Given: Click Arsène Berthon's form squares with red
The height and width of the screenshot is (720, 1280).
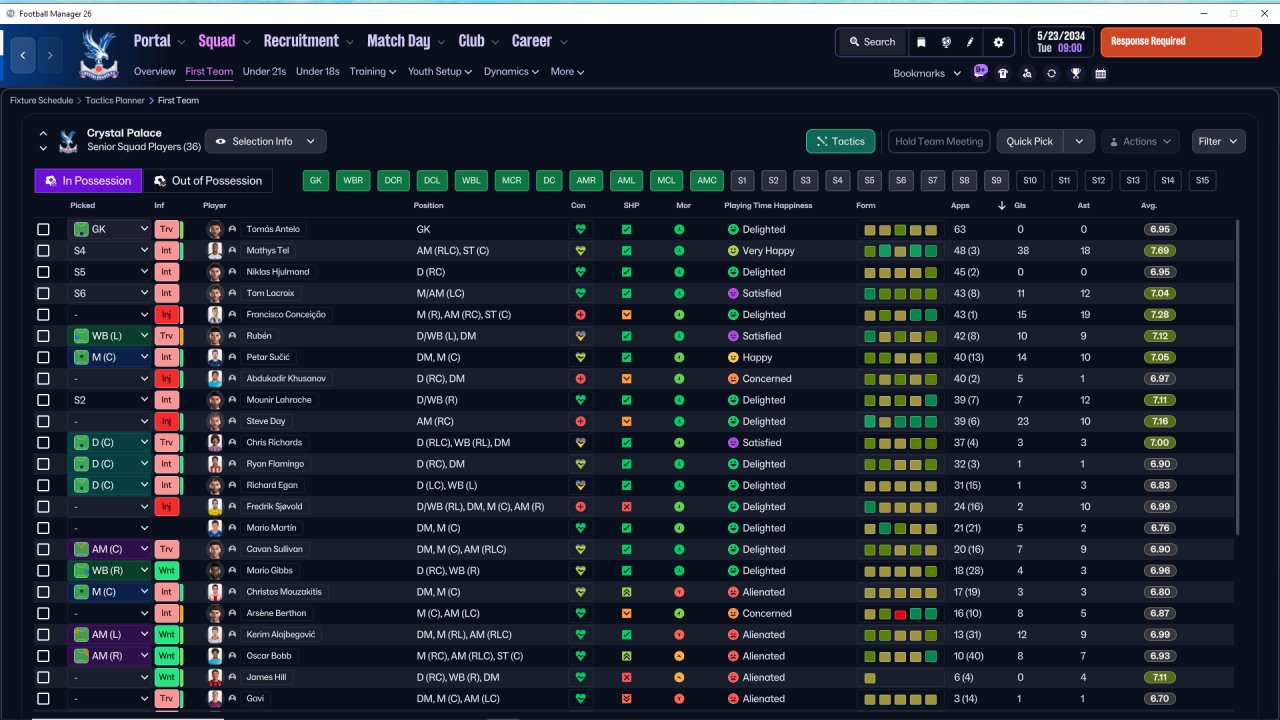Looking at the screenshot, I should click(x=901, y=613).
